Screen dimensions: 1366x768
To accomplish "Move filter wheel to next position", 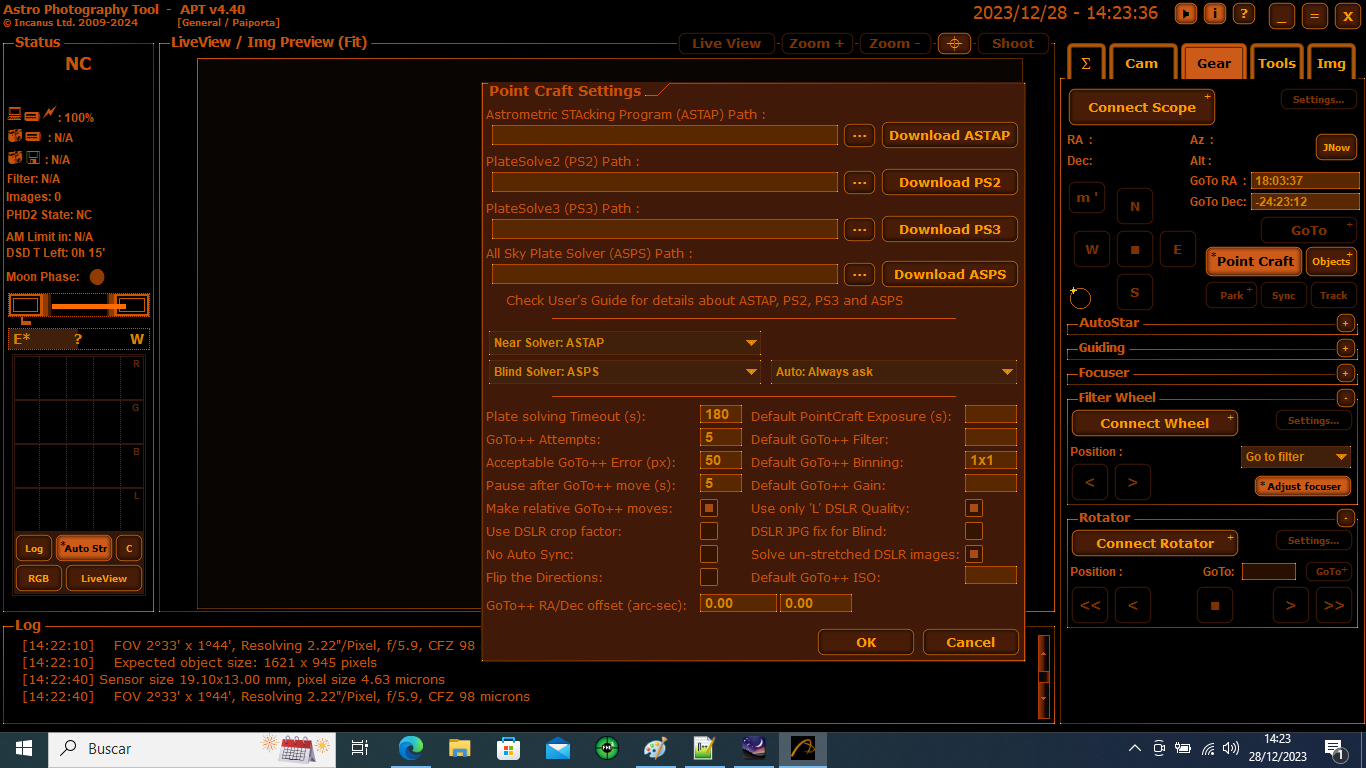I will pos(1132,482).
